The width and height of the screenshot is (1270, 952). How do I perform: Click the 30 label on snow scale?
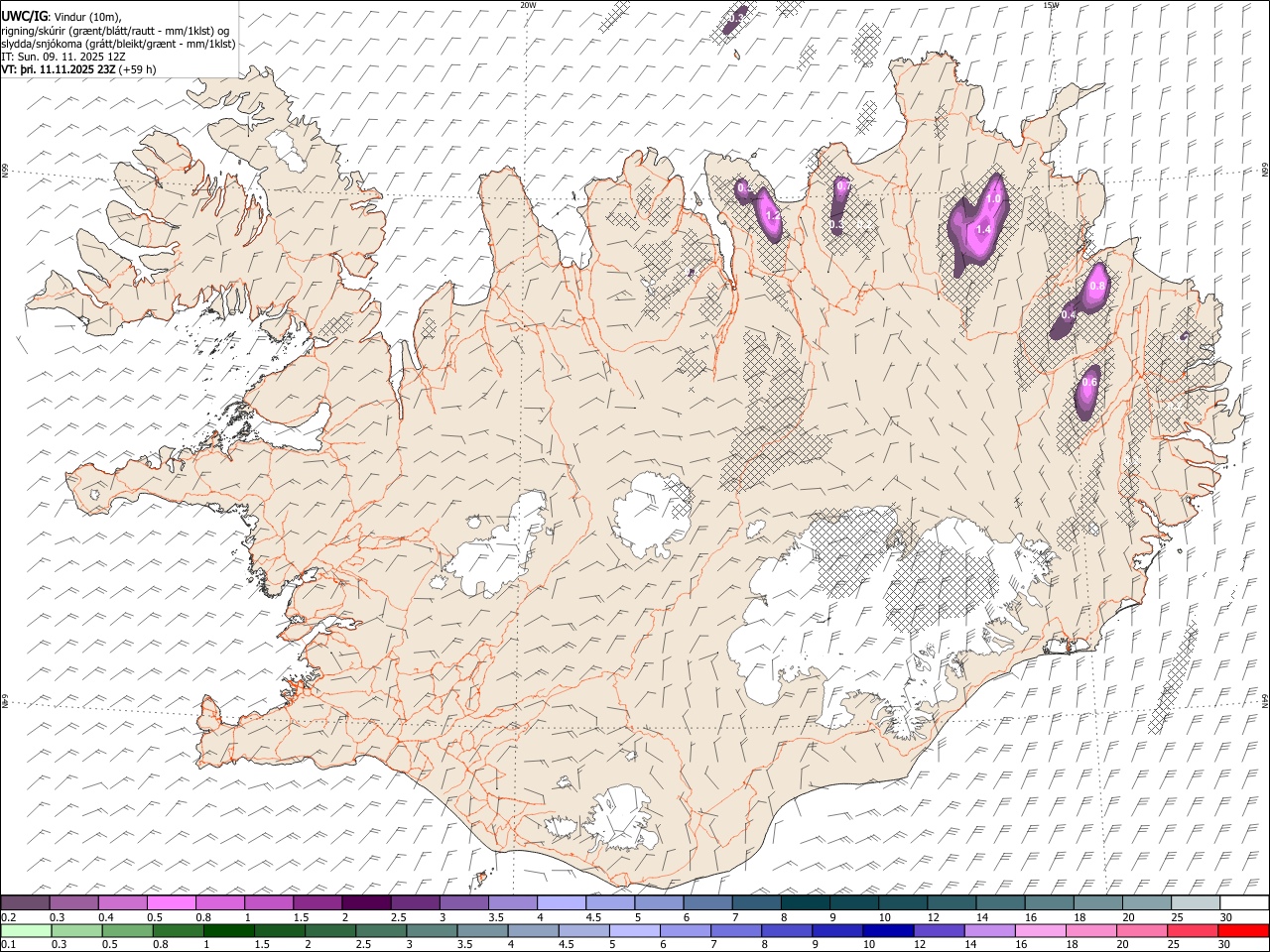pyautogui.click(x=1226, y=917)
